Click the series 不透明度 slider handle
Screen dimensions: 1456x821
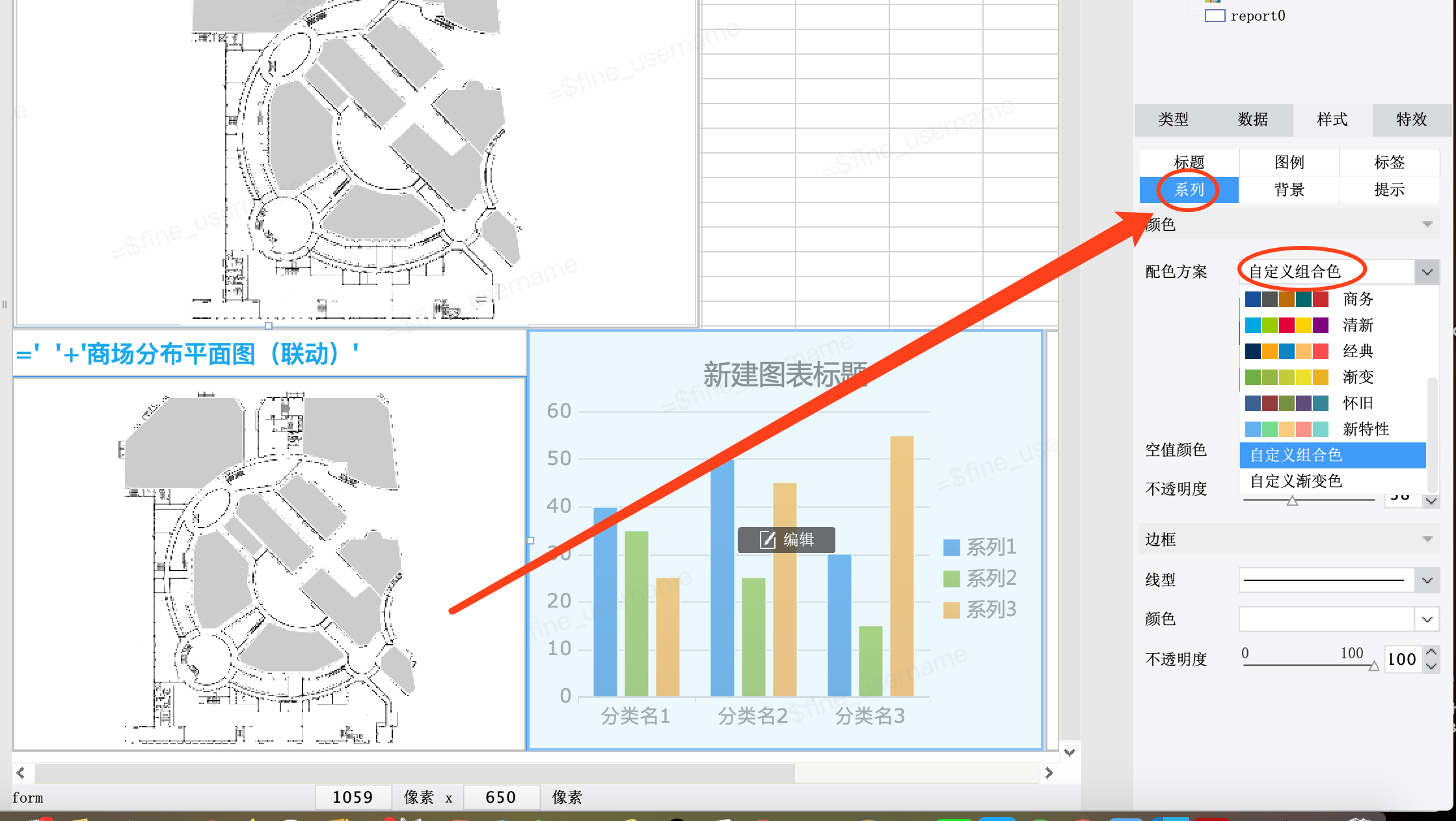(x=1292, y=501)
